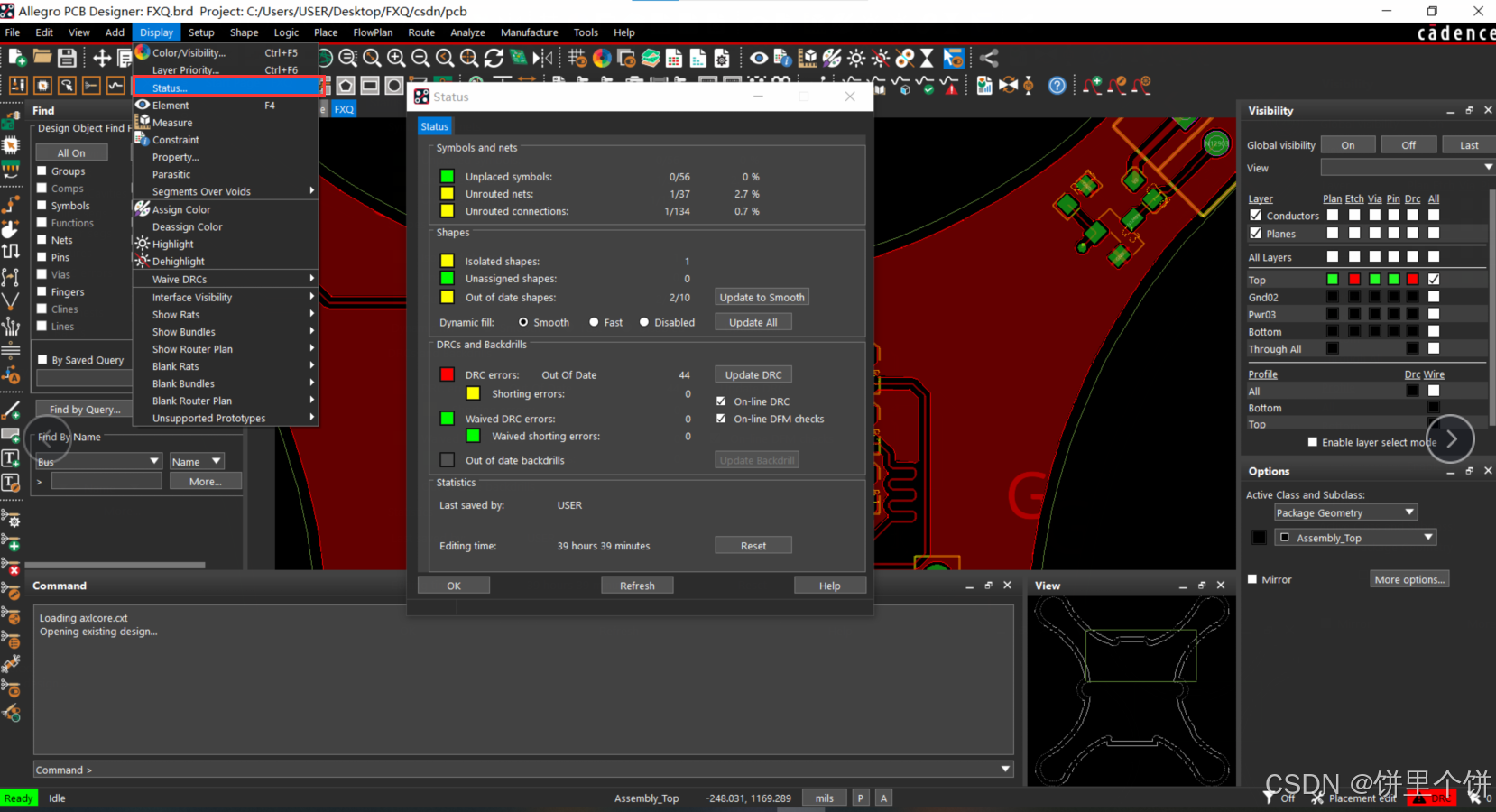This screenshot has height=812, width=1496.
Task: Click the eye visibility toolbar icon
Action: (x=759, y=58)
